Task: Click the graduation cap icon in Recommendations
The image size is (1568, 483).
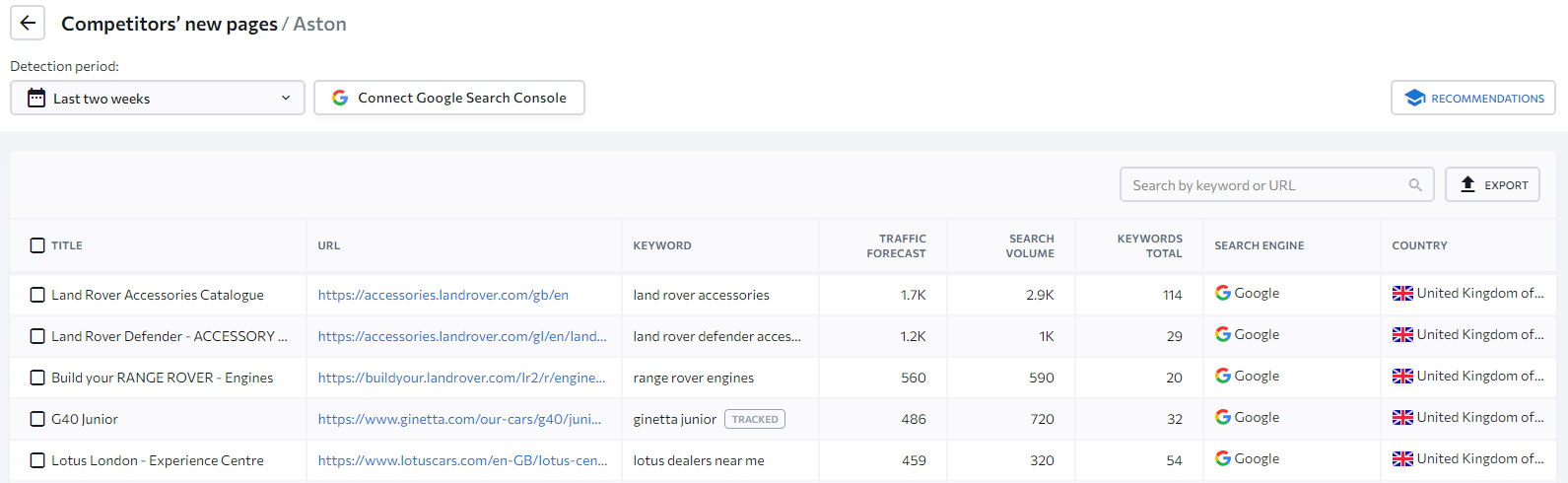Action: point(1415,98)
